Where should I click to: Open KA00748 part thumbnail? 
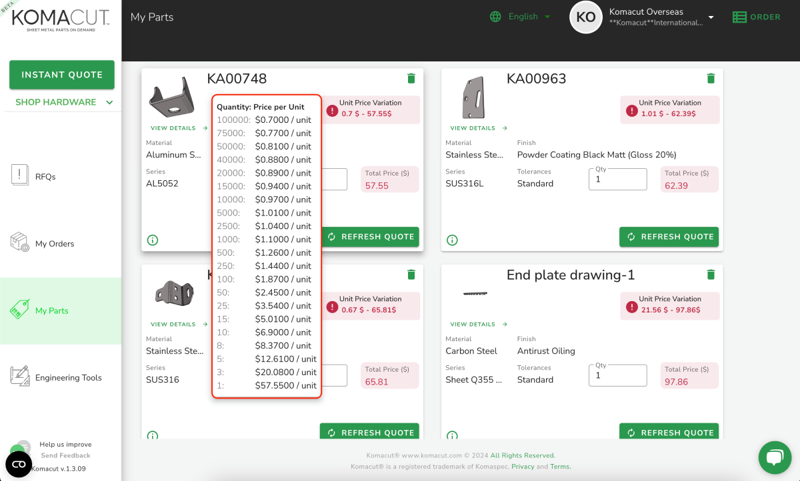click(172, 97)
